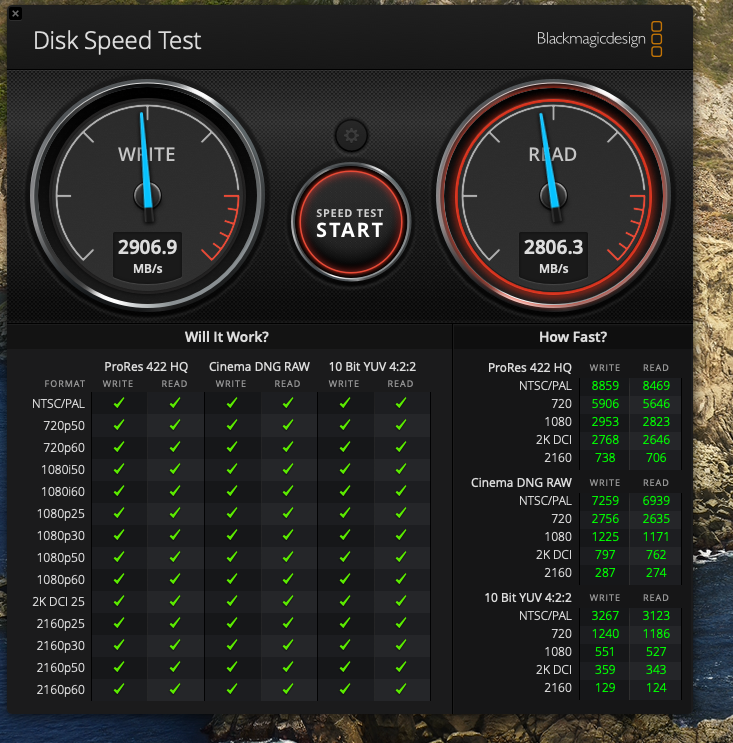This screenshot has height=743, width=733.
Task: Click the WRITE gauge needle hub
Action: 147,196
